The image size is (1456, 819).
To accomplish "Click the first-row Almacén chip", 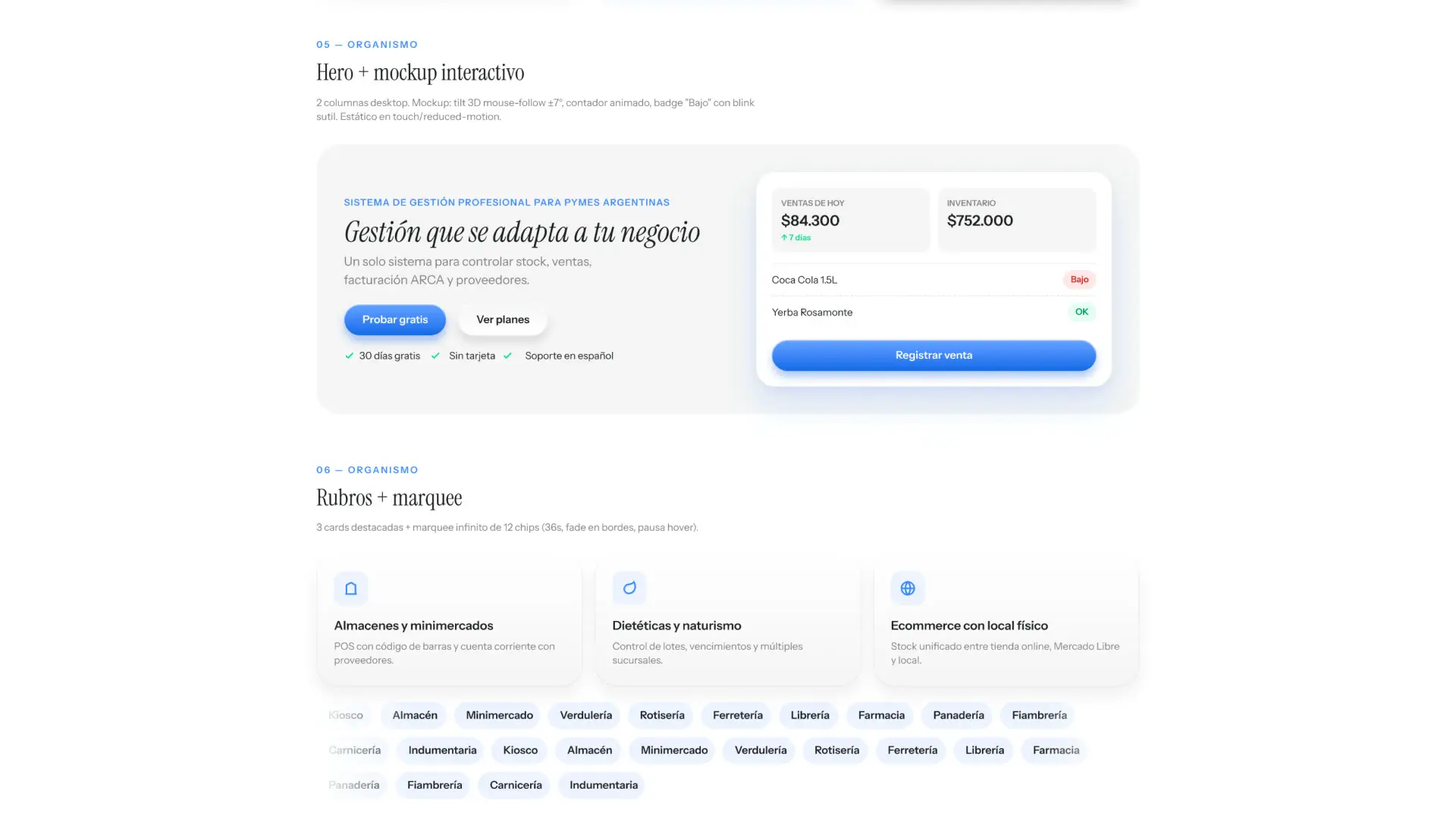I will pyautogui.click(x=415, y=715).
